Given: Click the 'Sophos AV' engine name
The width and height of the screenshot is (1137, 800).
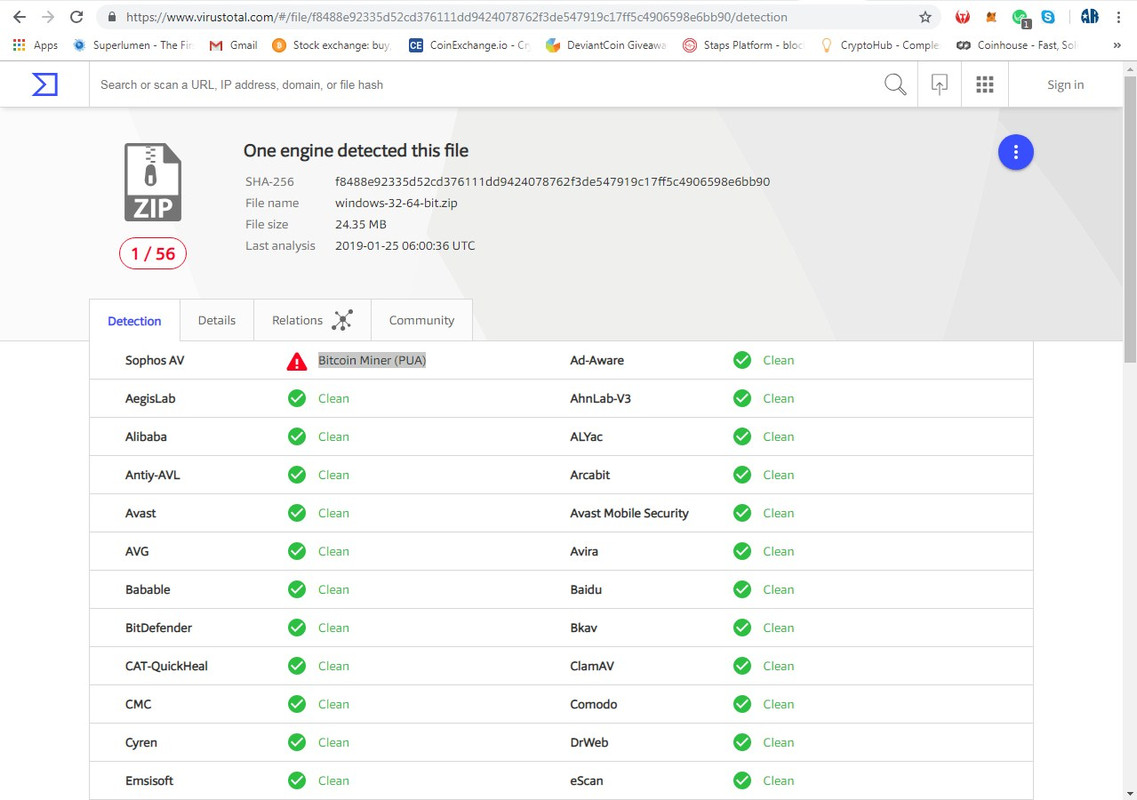Looking at the screenshot, I should 154,360.
